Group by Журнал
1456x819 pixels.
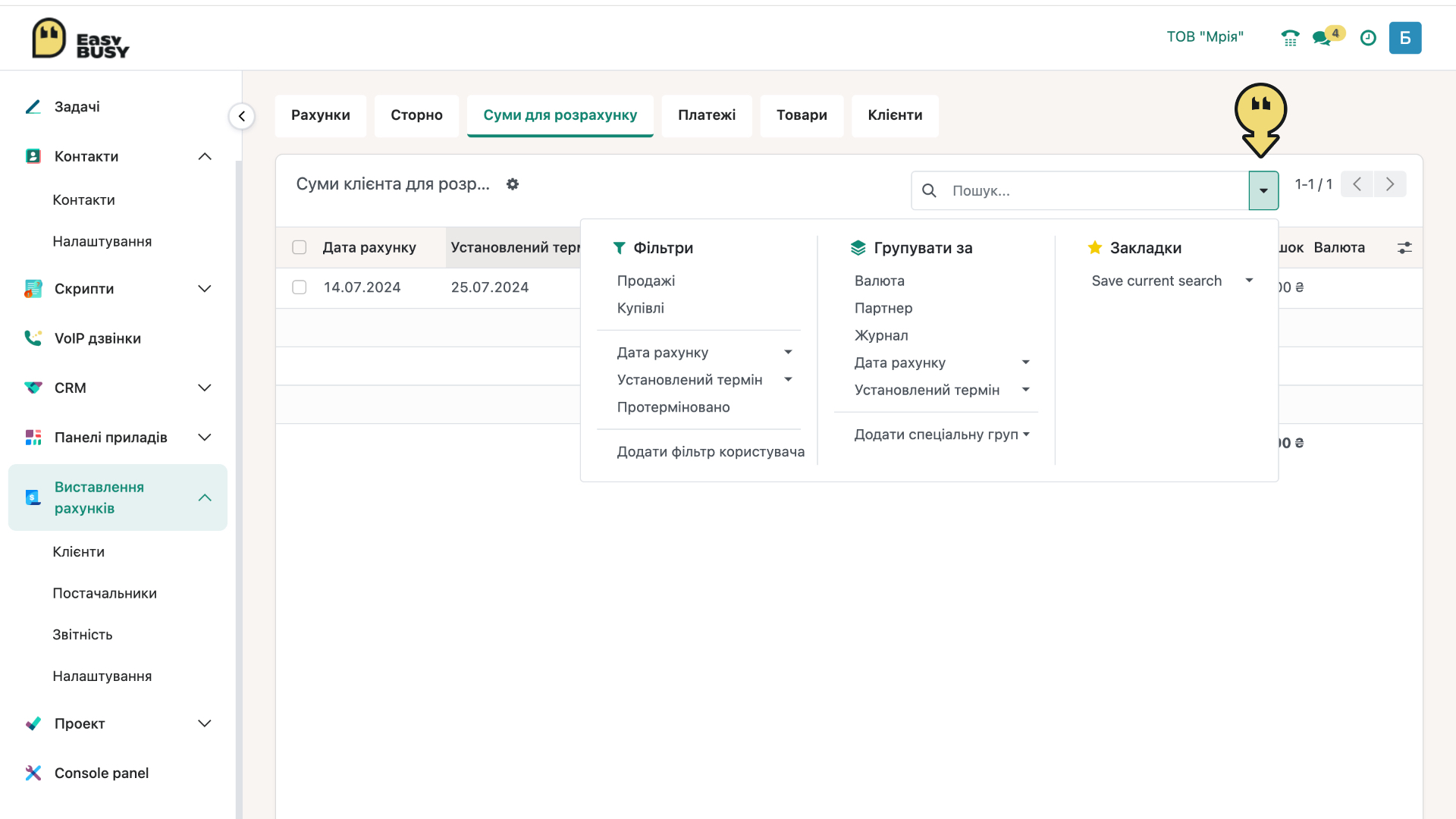tap(881, 335)
